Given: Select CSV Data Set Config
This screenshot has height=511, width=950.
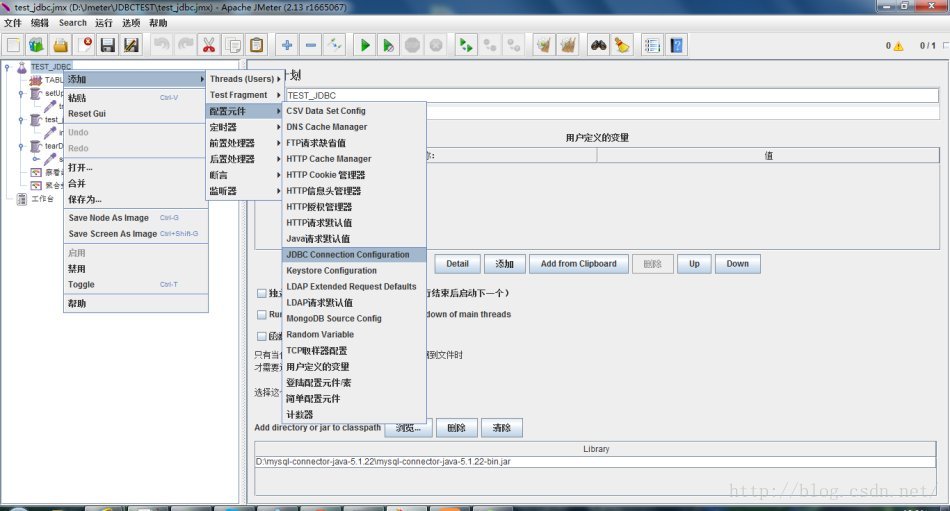Looking at the screenshot, I should 354,111.
